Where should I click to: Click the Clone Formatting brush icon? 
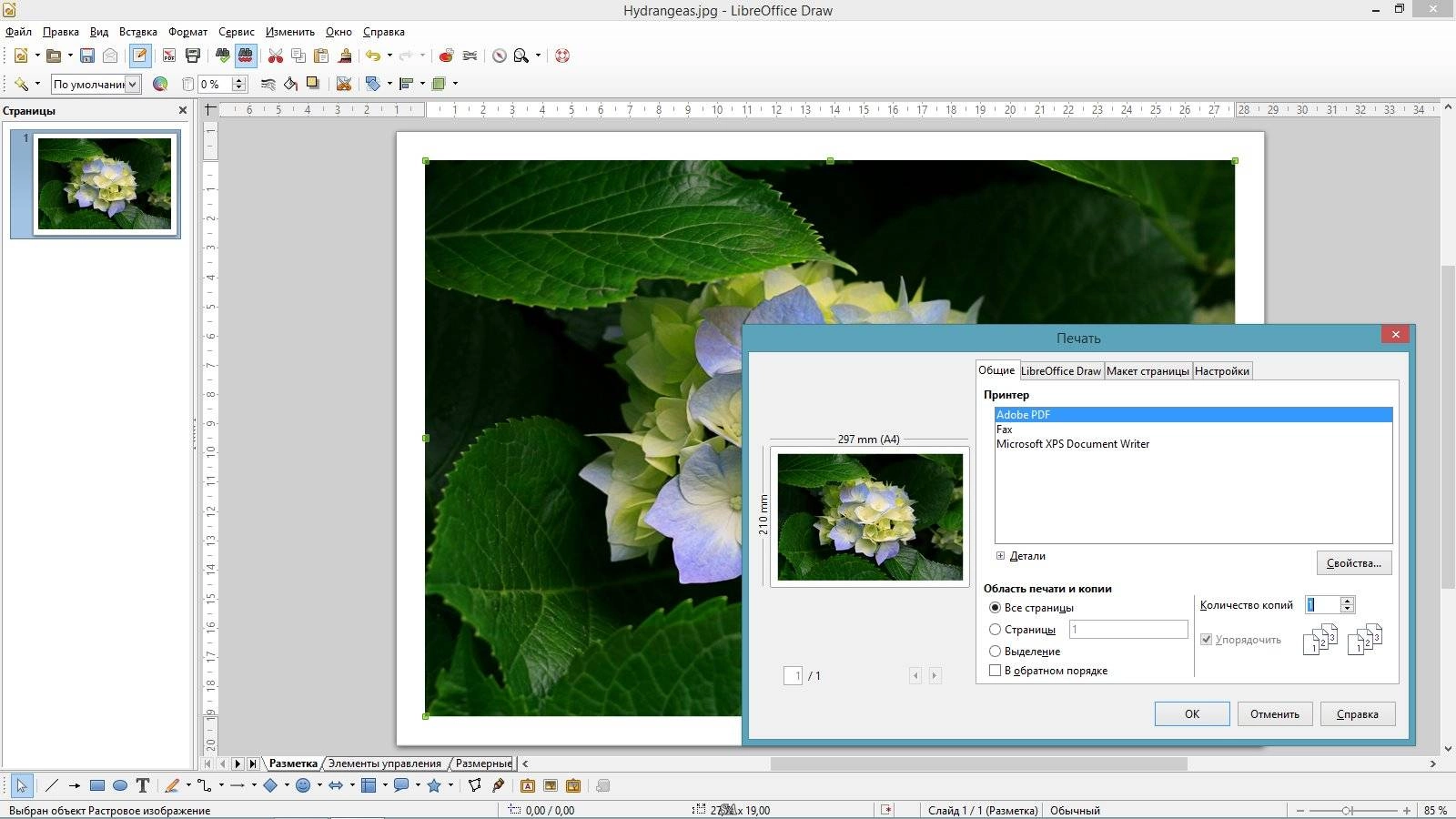(345, 56)
